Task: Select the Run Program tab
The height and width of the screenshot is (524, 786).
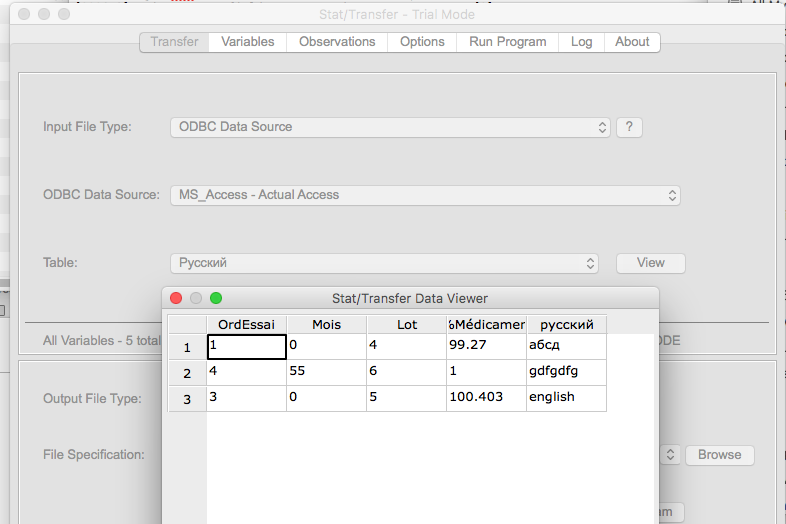Action: [508, 42]
